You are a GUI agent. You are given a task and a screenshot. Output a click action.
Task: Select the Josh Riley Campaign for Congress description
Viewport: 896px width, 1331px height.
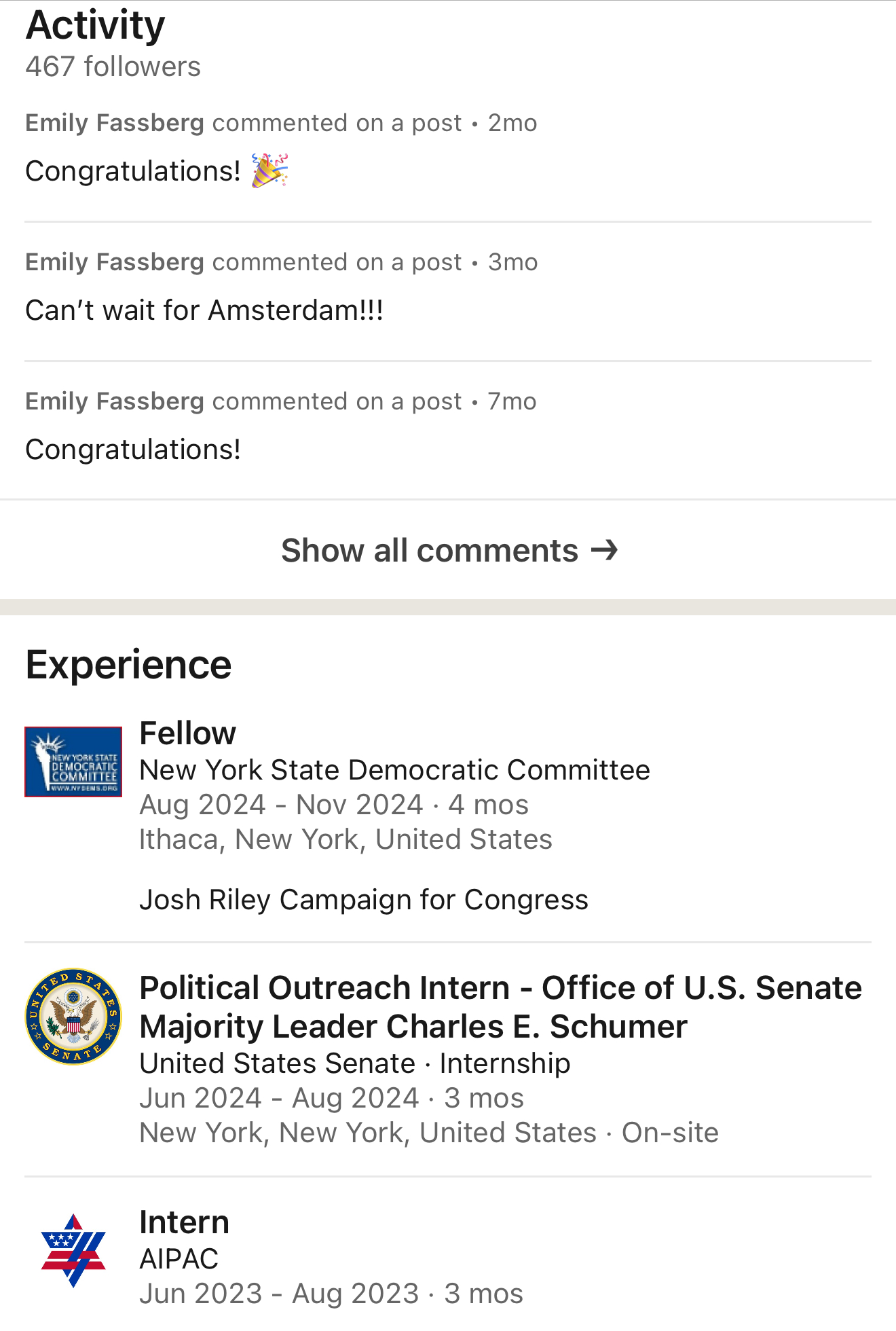click(364, 900)
